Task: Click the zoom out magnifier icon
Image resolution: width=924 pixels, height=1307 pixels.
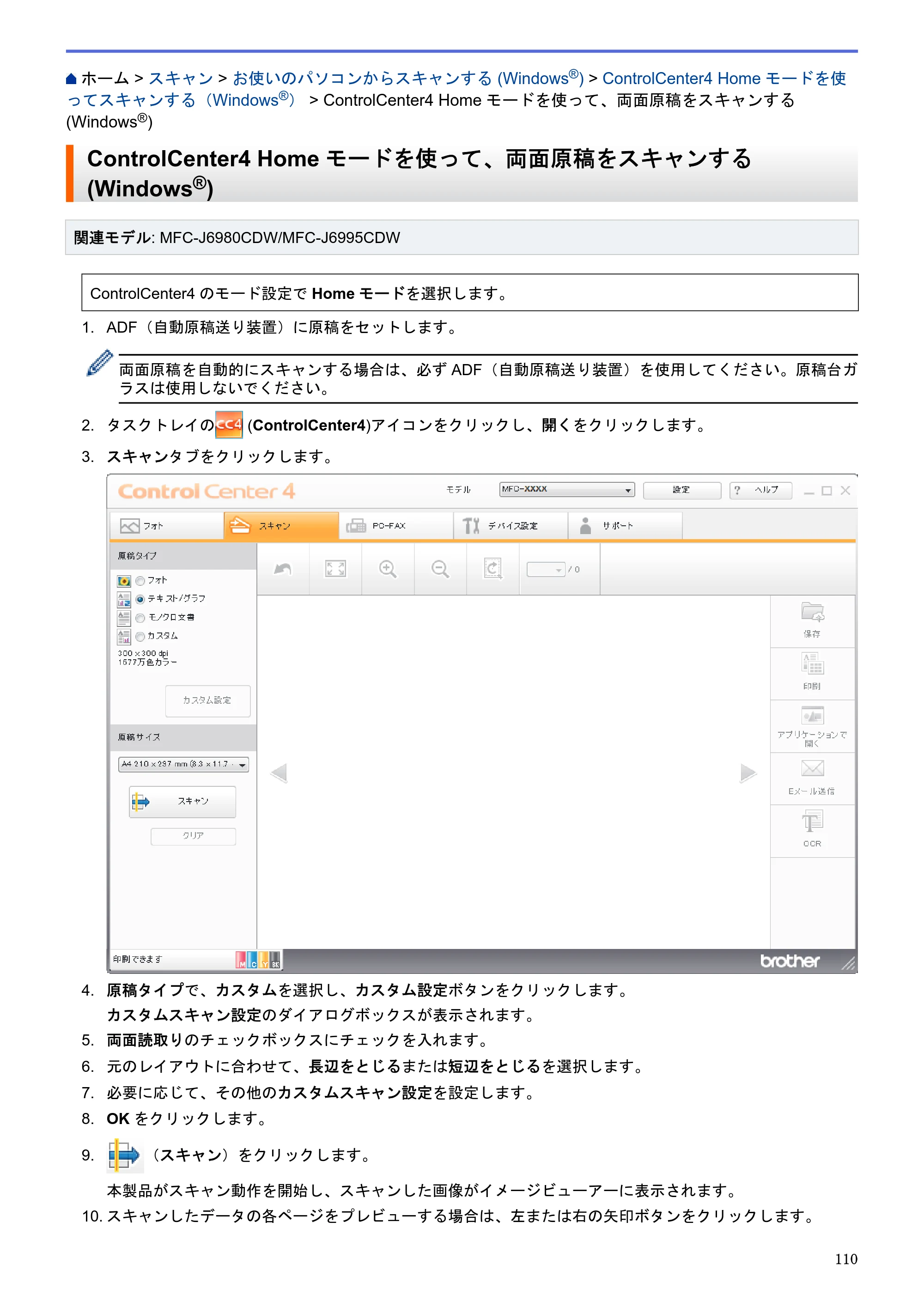Action: pos(440,569)
